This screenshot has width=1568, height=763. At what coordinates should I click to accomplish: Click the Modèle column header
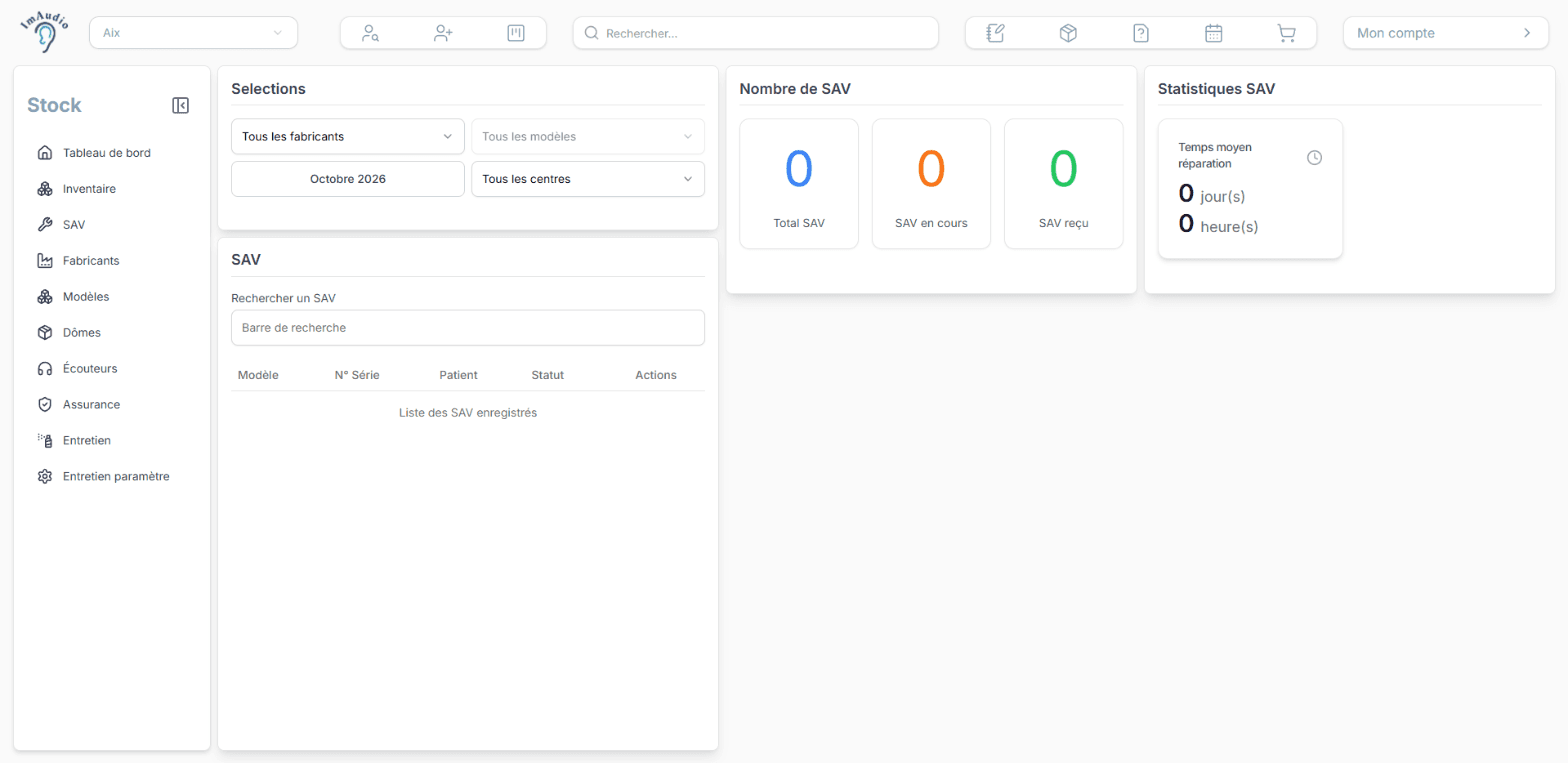(x=258, y=376)
